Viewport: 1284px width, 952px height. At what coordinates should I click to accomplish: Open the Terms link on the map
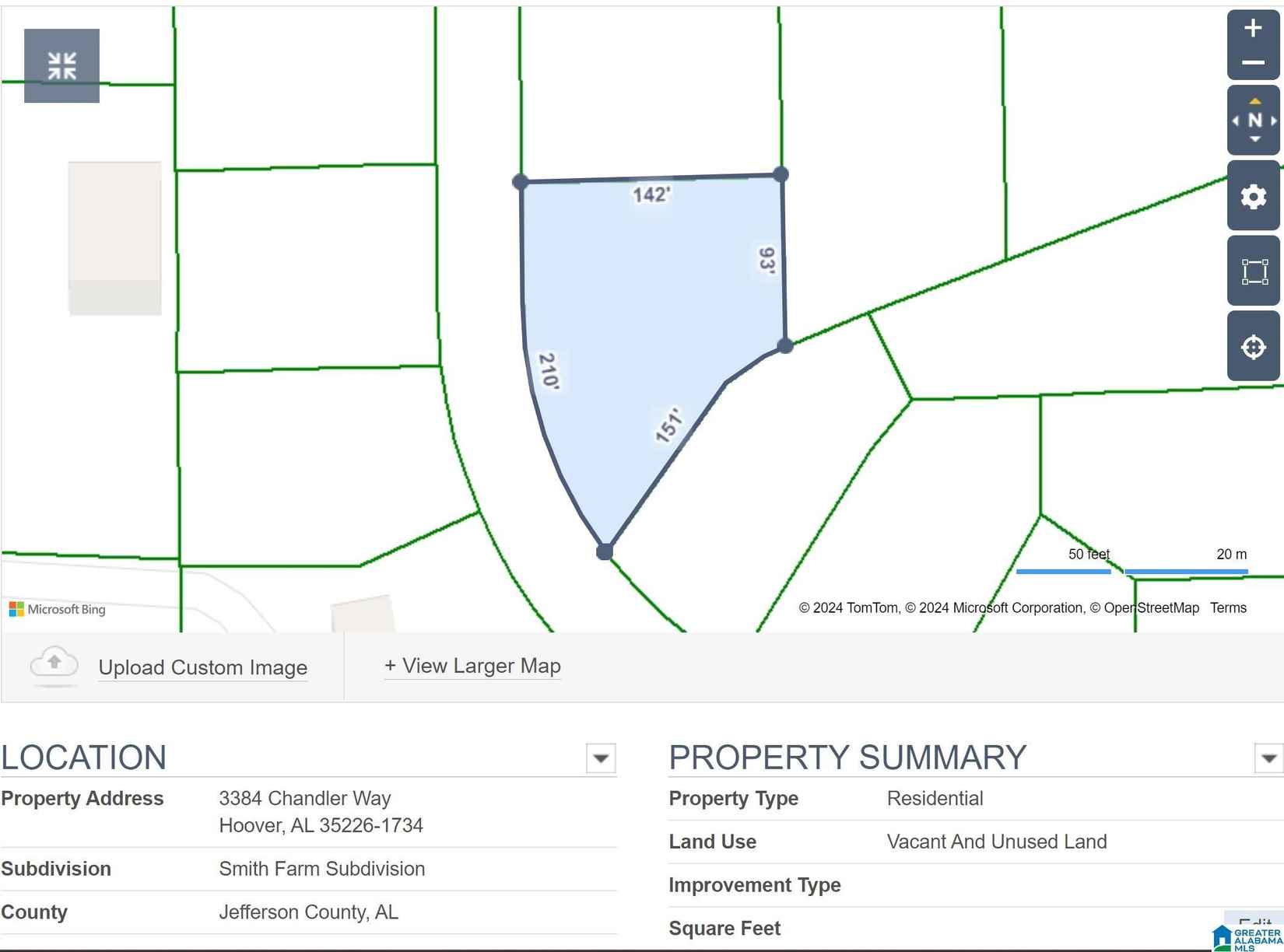[1227, 607]
